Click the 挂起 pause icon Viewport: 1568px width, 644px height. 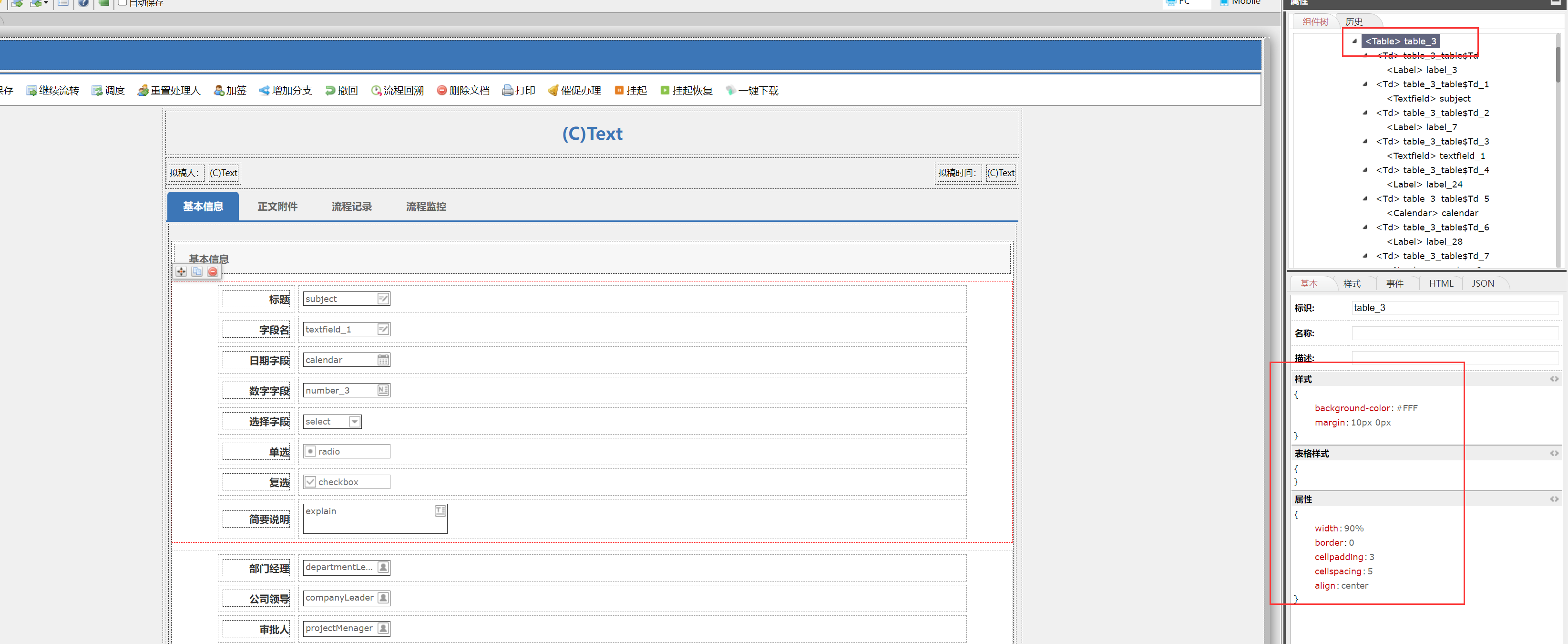619,91
